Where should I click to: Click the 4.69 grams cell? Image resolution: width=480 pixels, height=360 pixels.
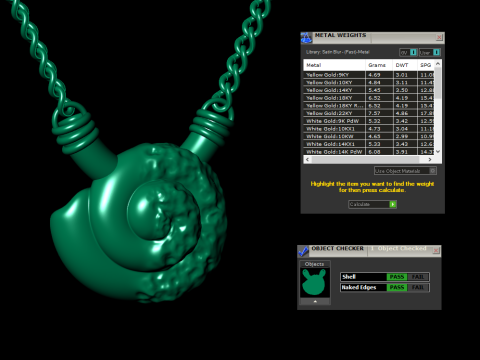click(379, 75)
